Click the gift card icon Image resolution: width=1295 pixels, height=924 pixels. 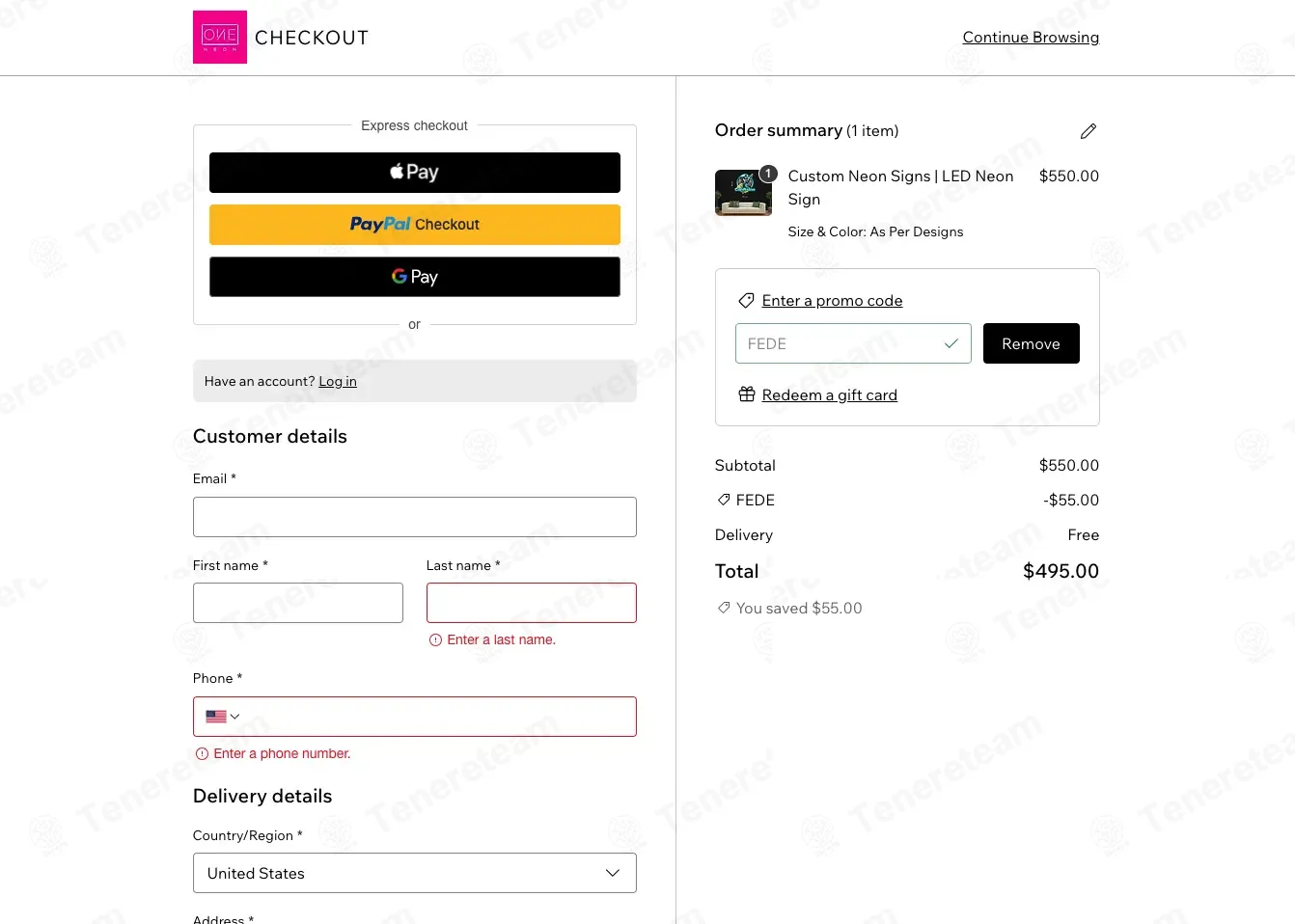click(x=747, y=394)
